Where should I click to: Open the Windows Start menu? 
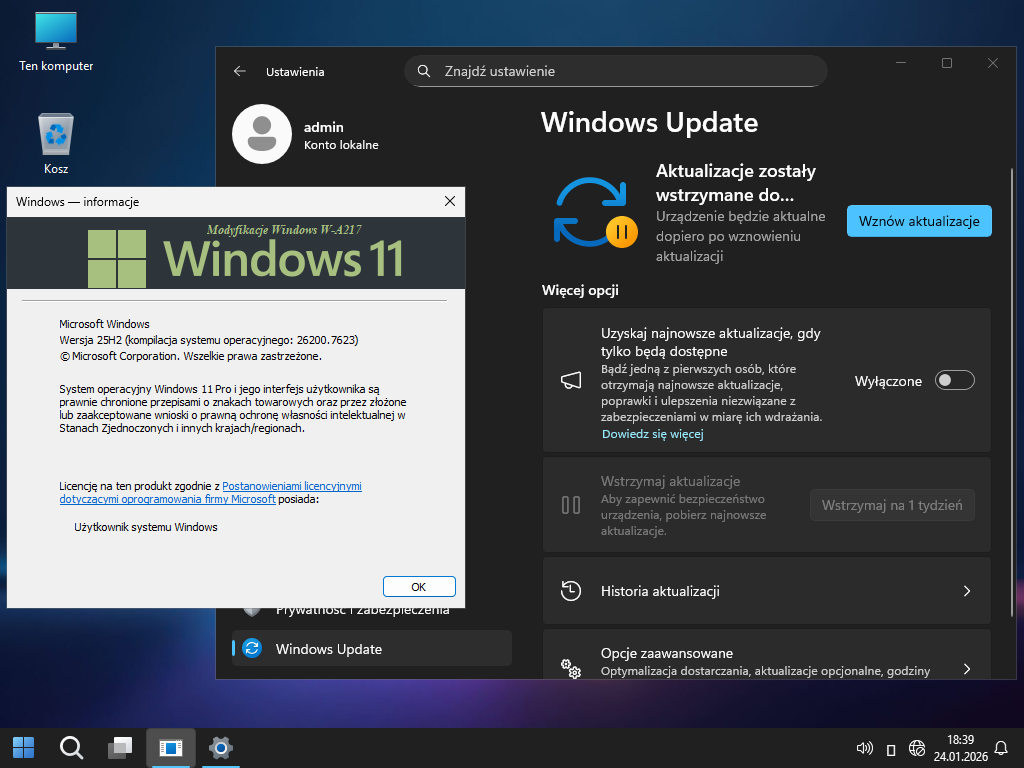point(23,747)
